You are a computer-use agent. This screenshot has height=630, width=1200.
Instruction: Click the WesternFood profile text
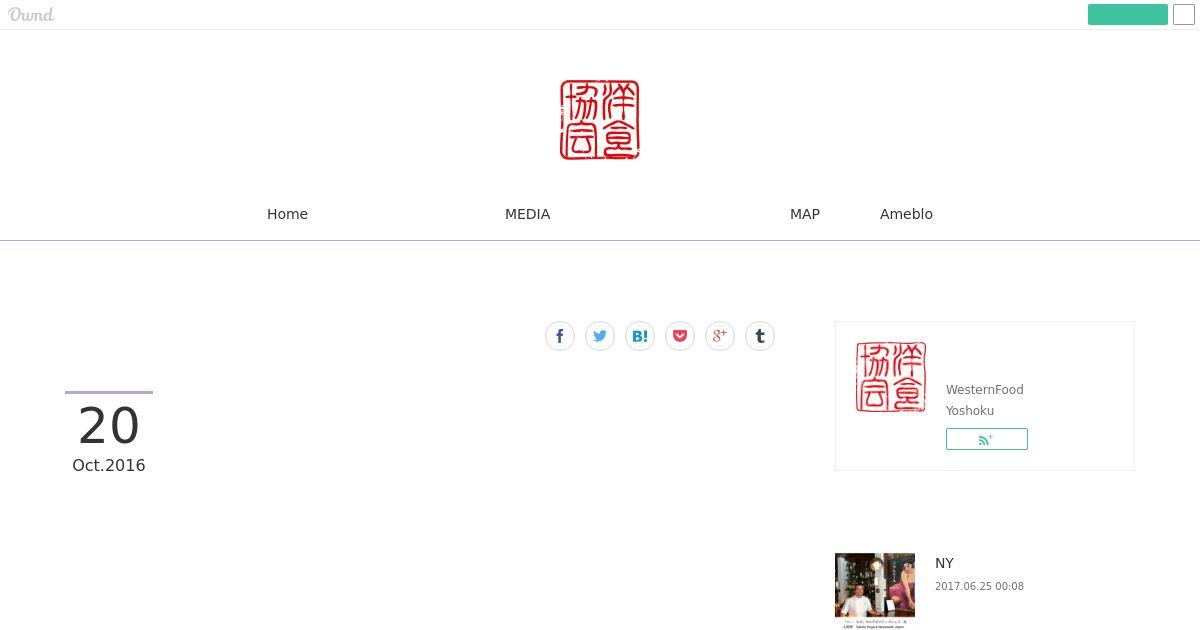[985, 390]
